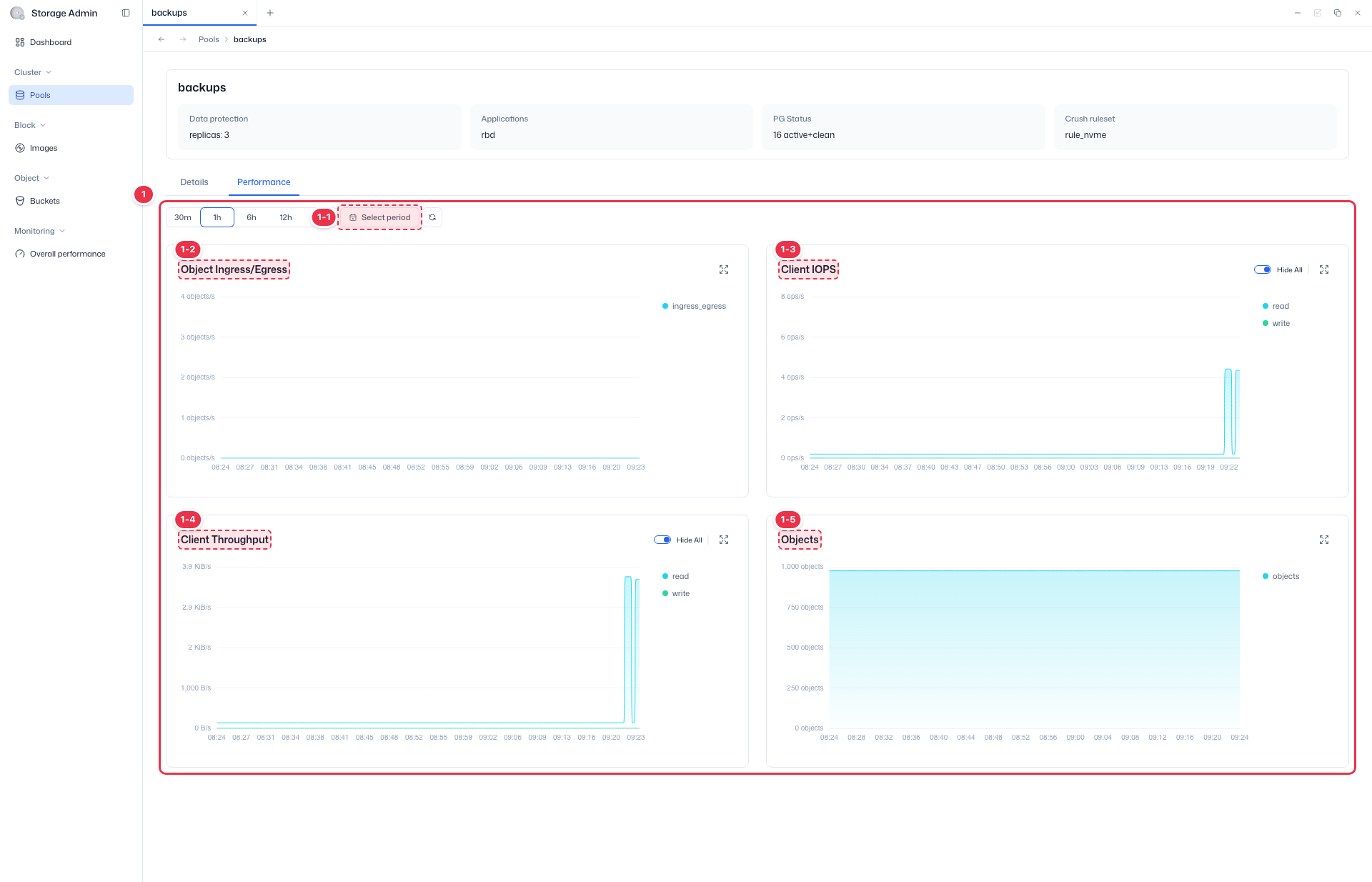Viewport: 1372px width, 882px height.
Task: Go back using the left arrow
Action: coord(161,39)
